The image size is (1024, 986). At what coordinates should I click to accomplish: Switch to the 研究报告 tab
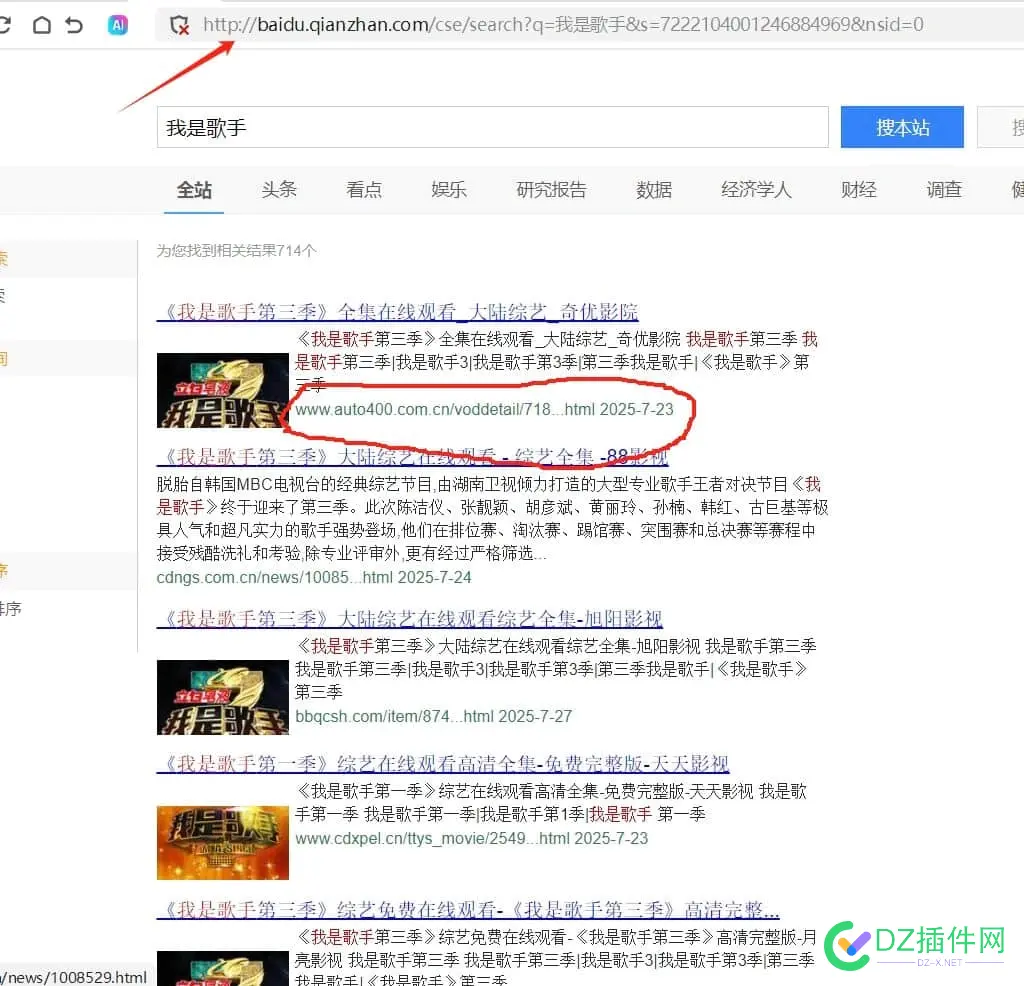[x=551, y=190]
